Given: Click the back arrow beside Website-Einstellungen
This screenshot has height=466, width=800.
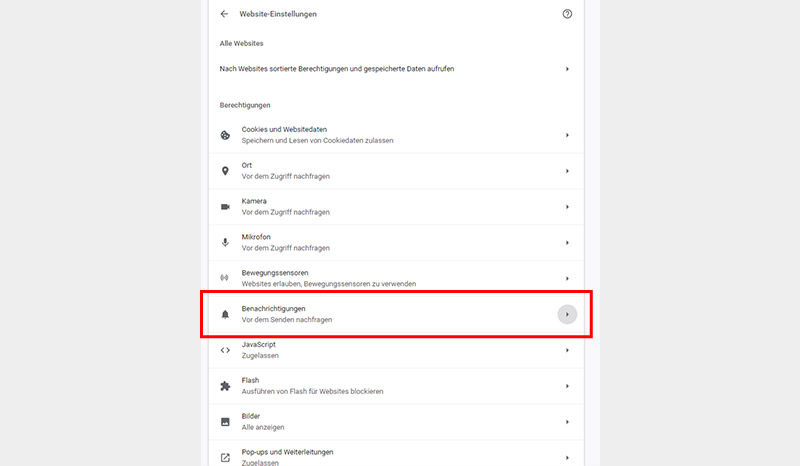Looking at the screenshot, I should 224,14.
